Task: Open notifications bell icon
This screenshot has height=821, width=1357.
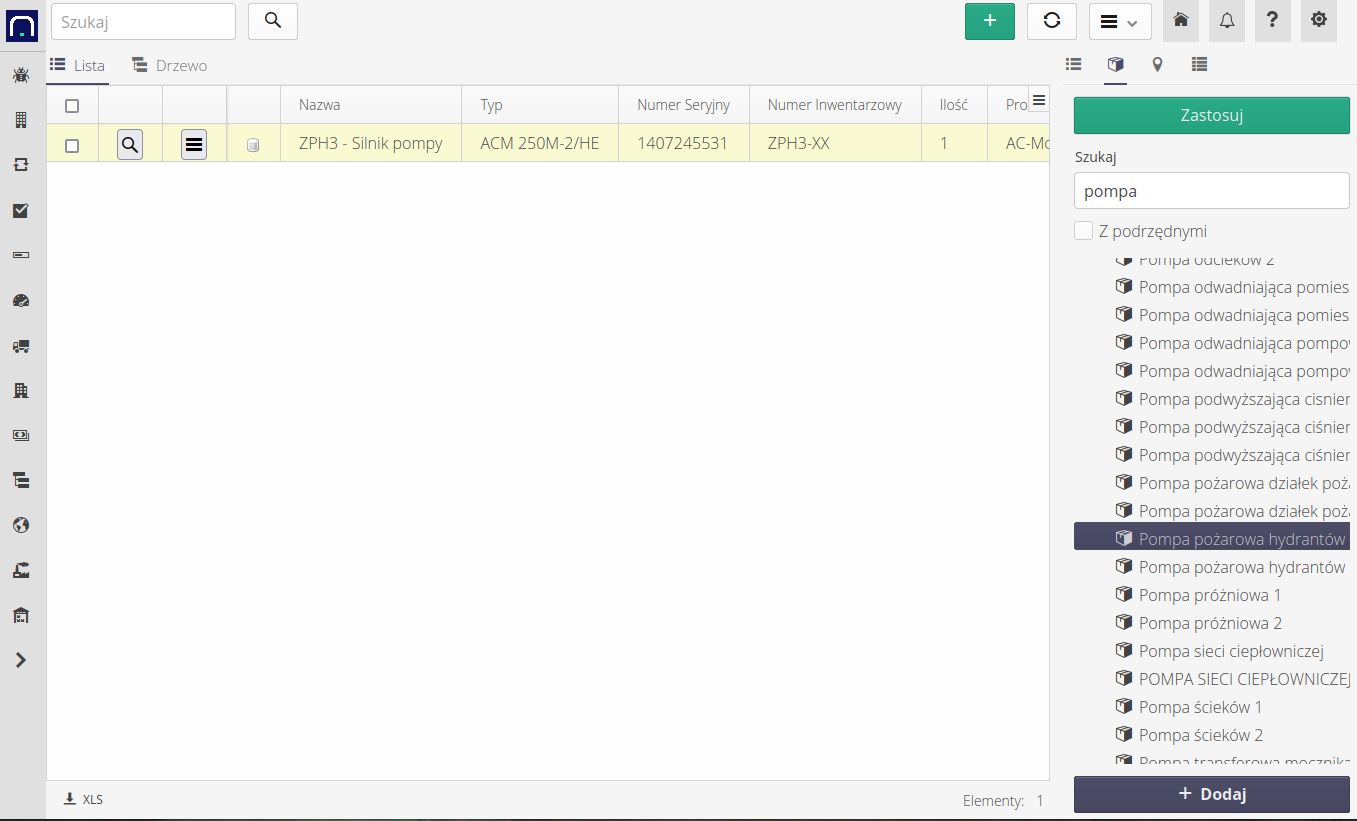Action: click(1227, 20)
